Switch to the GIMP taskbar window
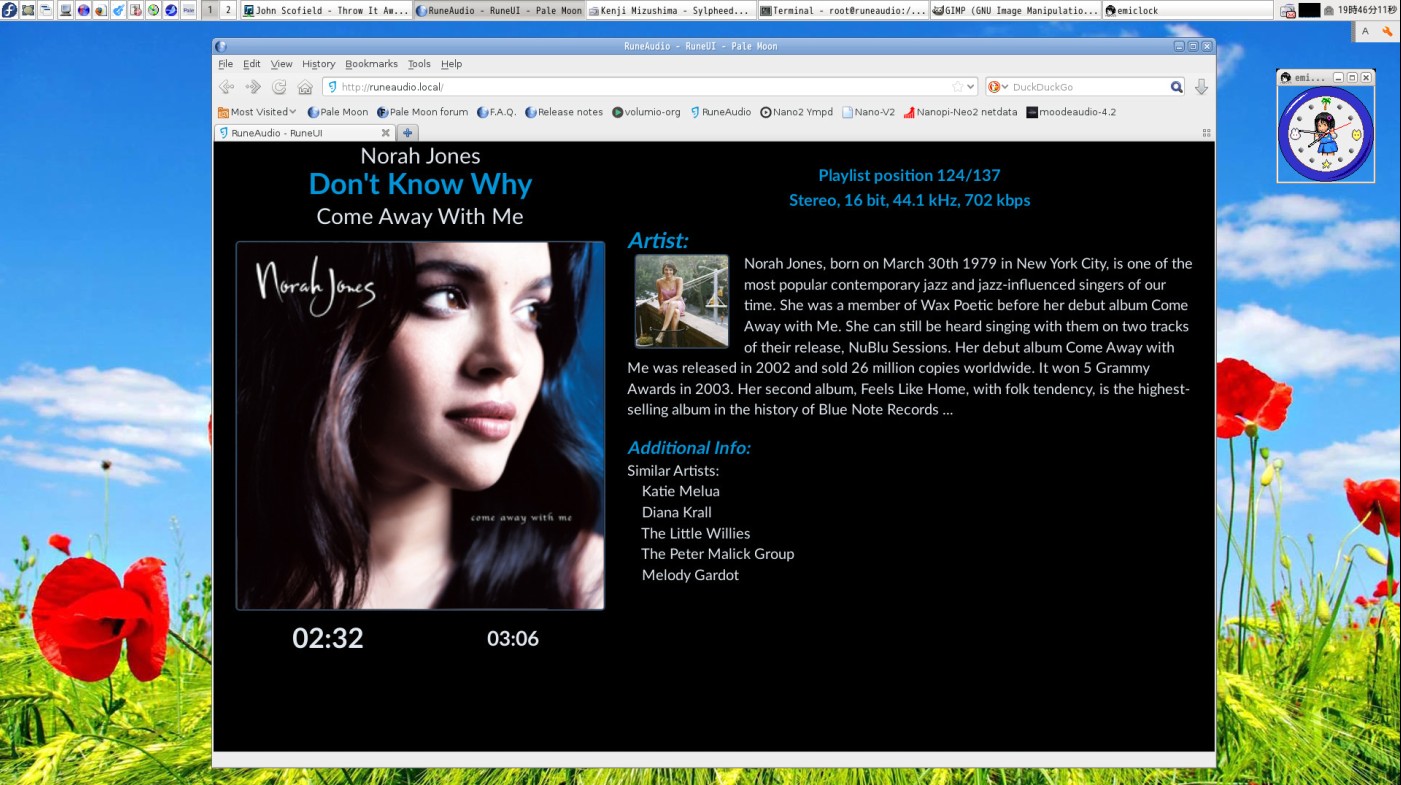The image size is (1401, 785). click(x=1015, y=10)
